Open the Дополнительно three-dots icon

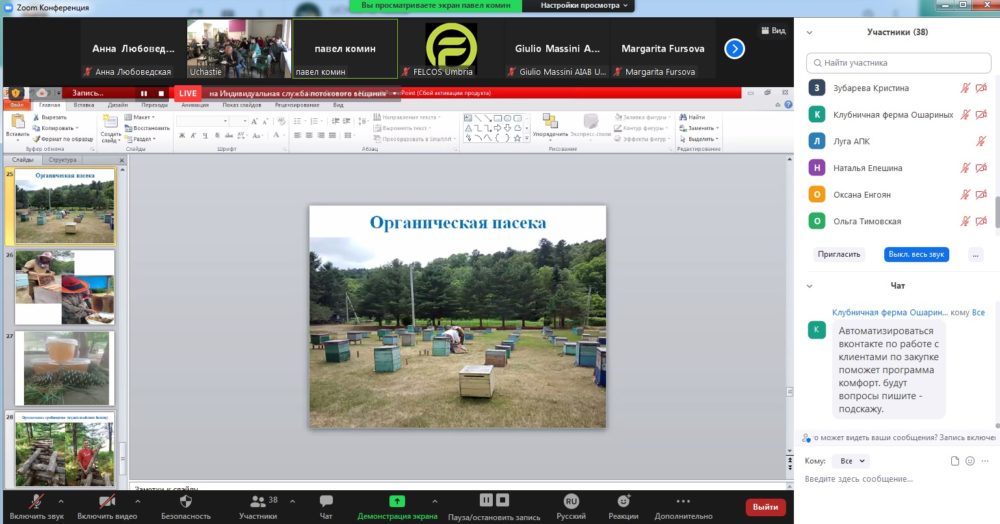pyautogui.click(x=683, y=501)
